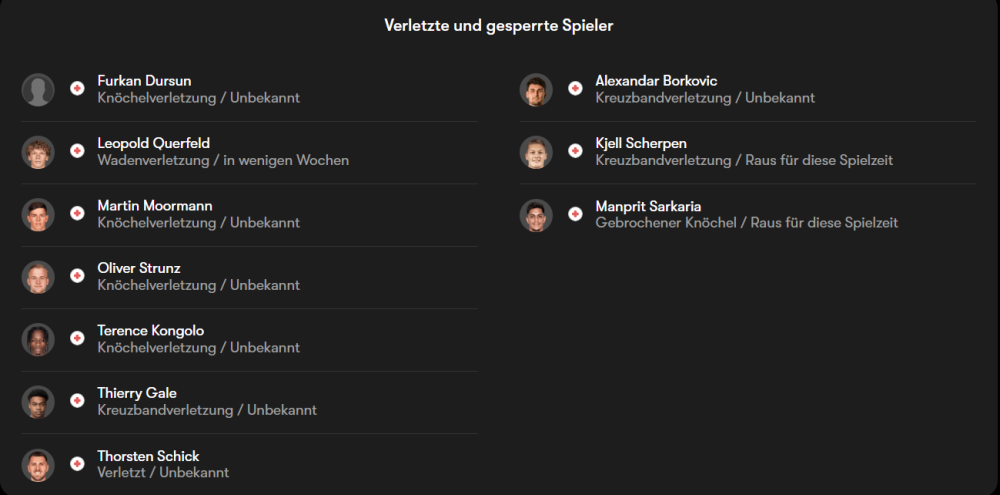Select Kjell Scherpen's portrait
Image resolution: width=1000 pixels, height=495 pixels.
536,152
